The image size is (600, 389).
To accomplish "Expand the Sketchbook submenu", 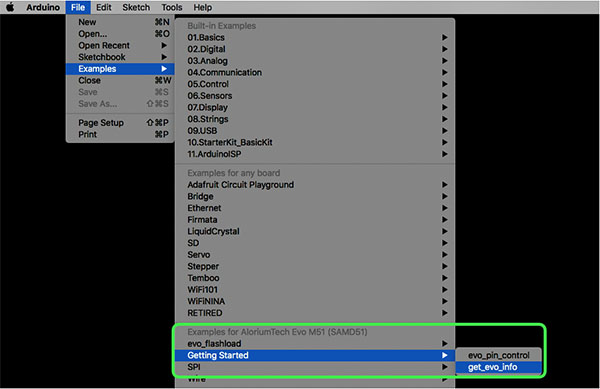I will [120, 57].
